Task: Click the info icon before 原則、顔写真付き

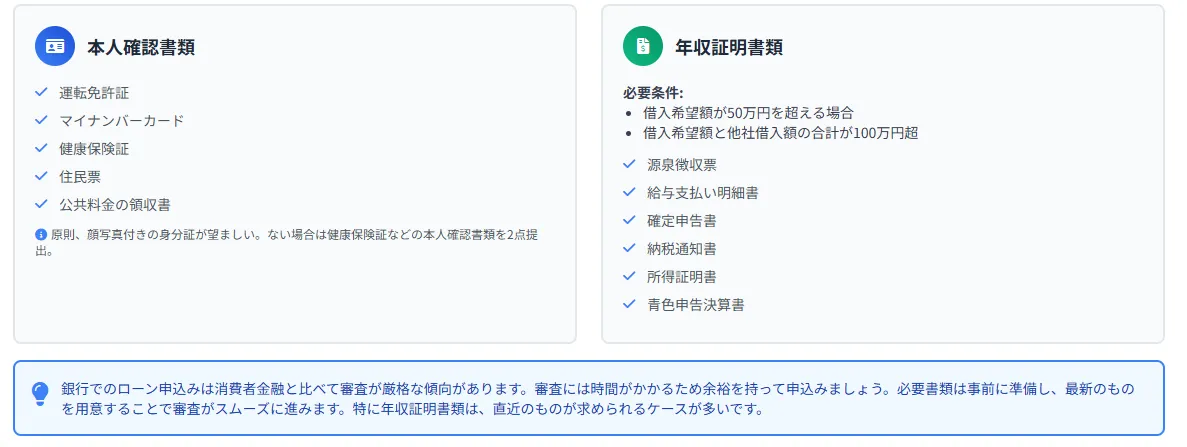Action: click(x=41, y=235)
